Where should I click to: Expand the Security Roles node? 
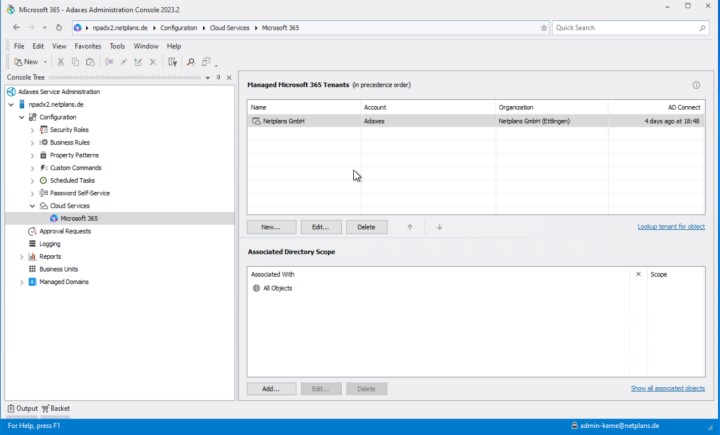(33, 130)
